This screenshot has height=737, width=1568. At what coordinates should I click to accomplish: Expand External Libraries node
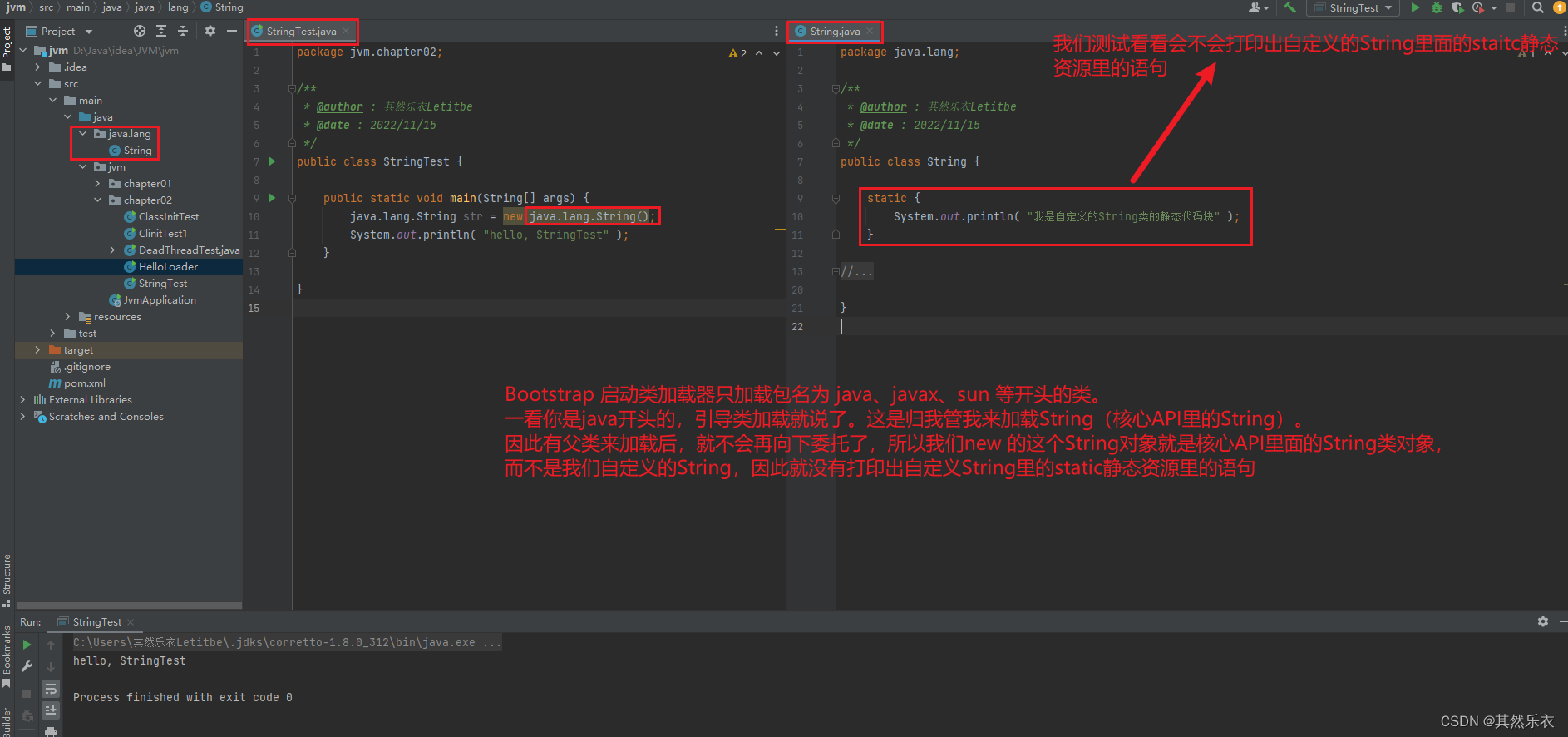point(22,399)
